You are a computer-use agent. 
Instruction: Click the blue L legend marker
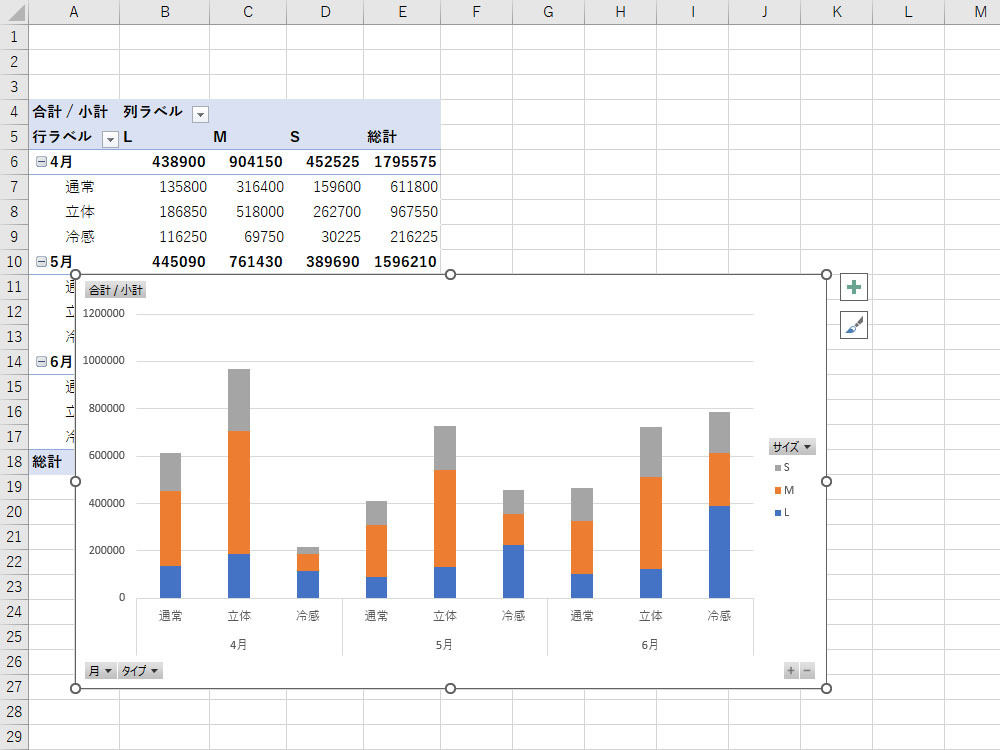[x=776, y=512]
